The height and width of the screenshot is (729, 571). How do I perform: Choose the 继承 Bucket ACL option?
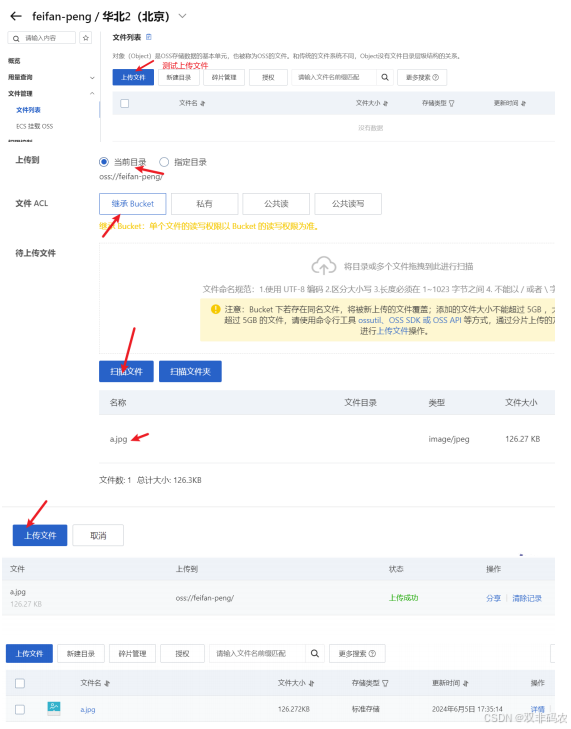click(x=133, y=204)
